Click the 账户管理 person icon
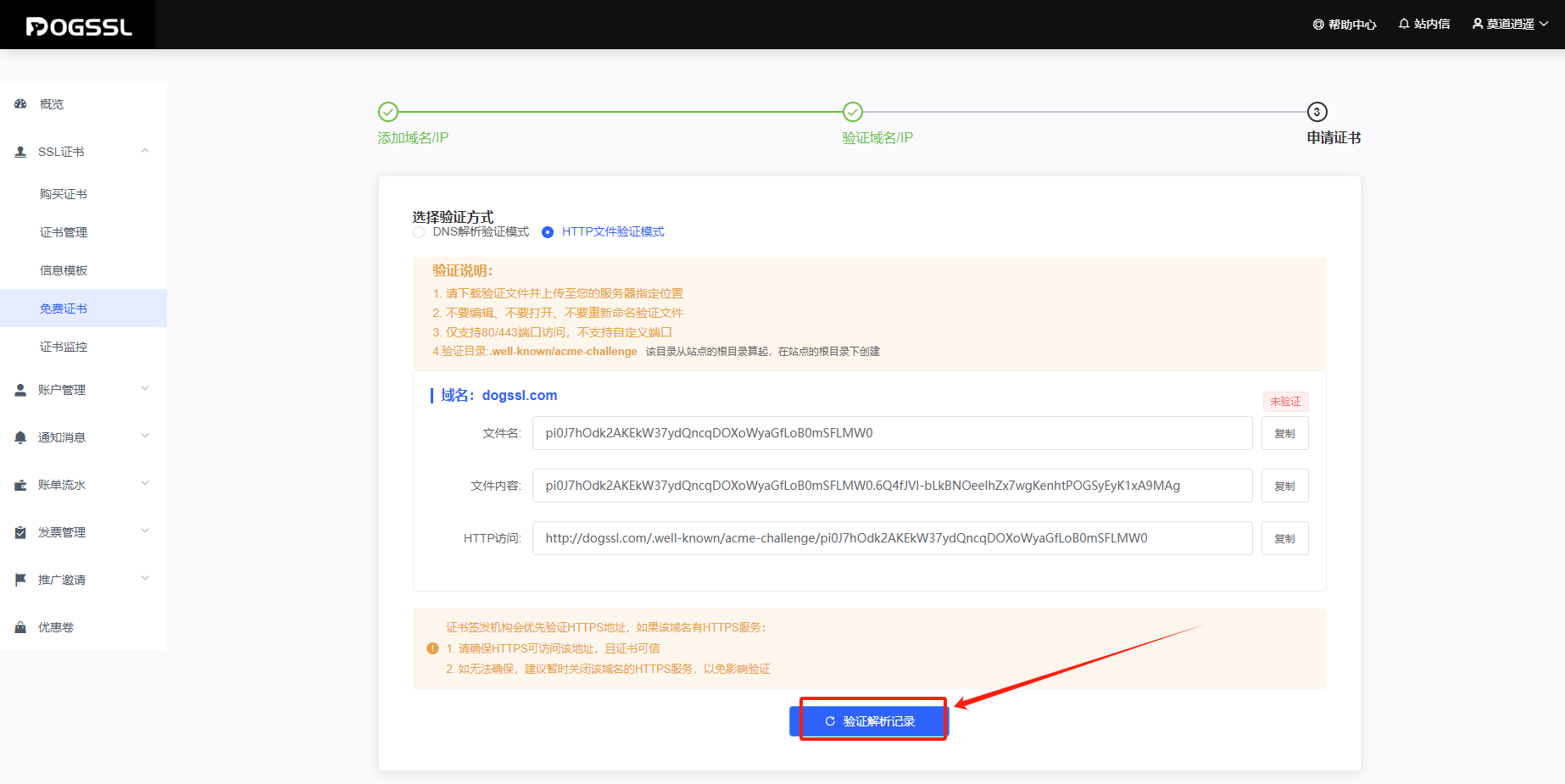 pos(20,390)
